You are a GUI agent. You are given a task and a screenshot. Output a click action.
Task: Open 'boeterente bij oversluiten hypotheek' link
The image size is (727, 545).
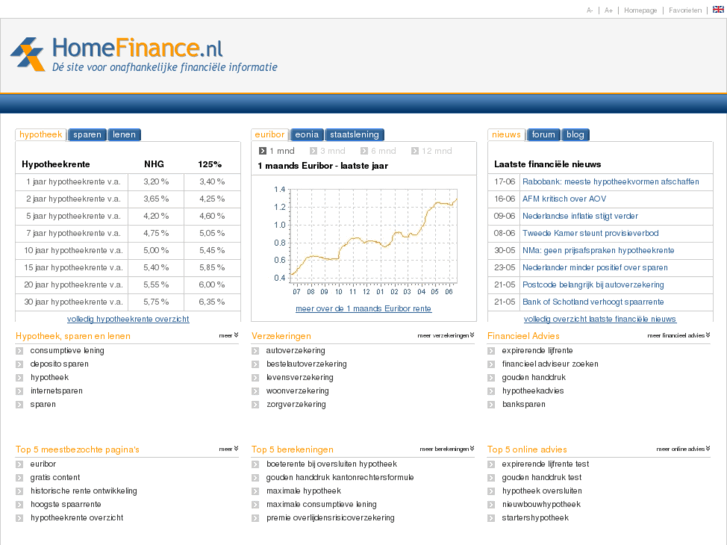pos(332,464)
